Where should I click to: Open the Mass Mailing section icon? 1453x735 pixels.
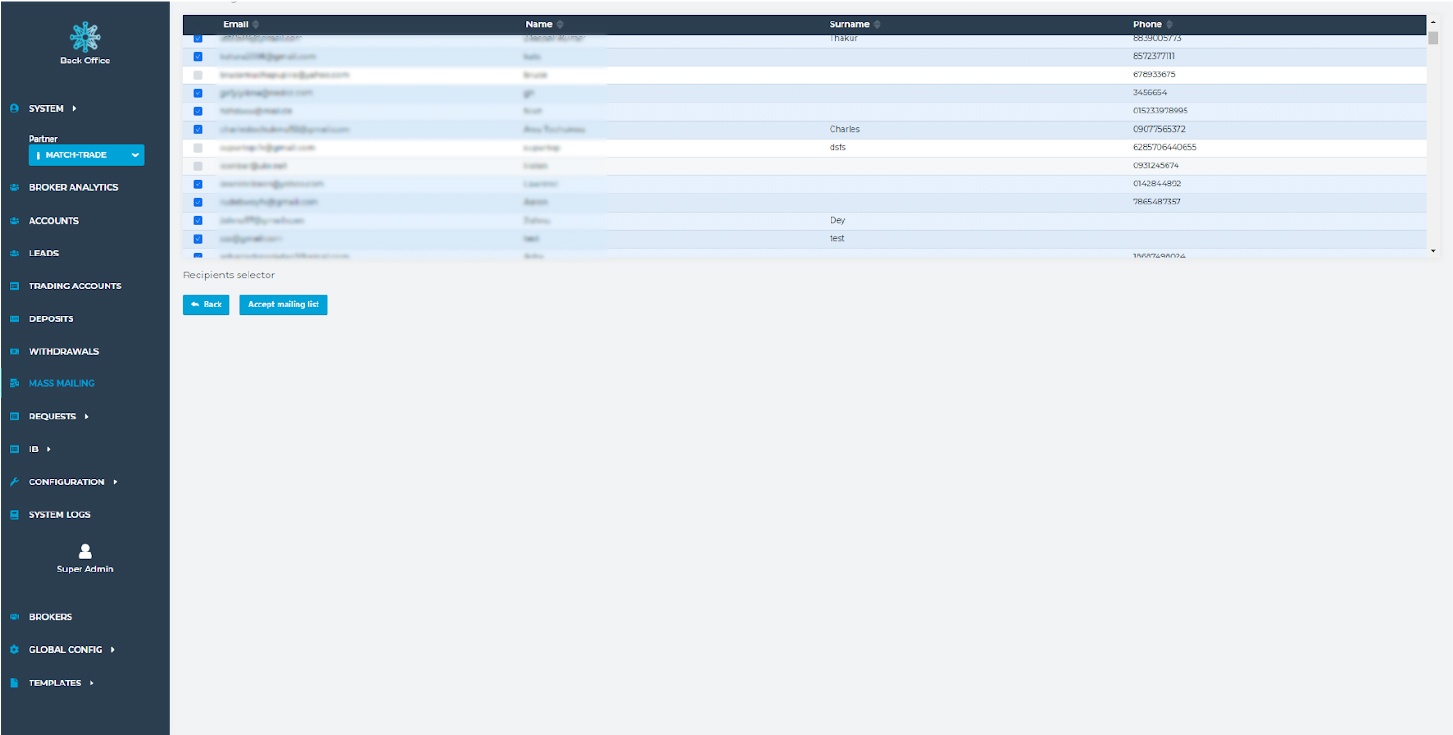click(x=14, y=383)
